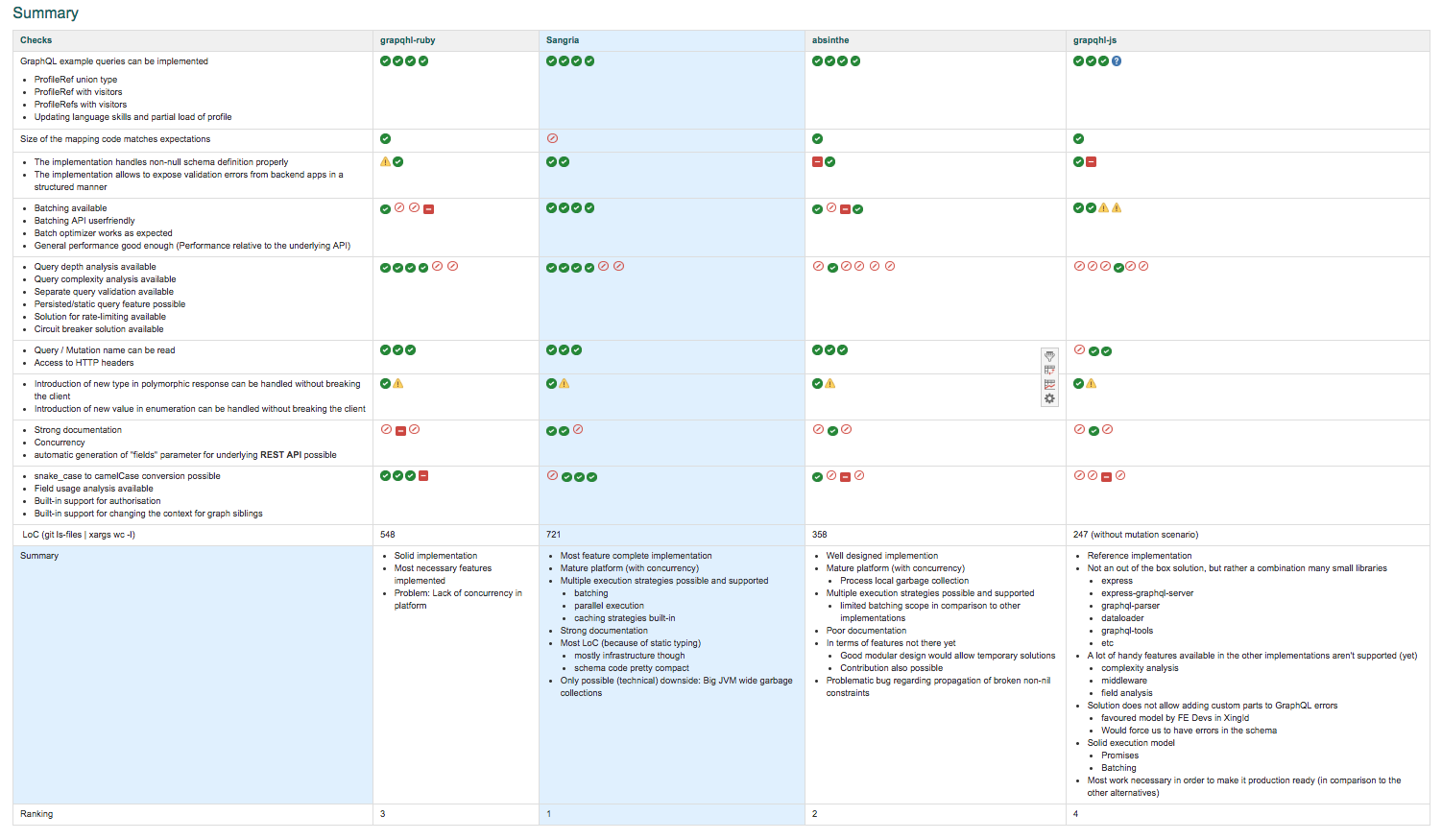Click "Reference implementation" in grapqhl-js summary
This screenshot has width=1442, height=840.
pyautogui.click(x=1140, y=556)
